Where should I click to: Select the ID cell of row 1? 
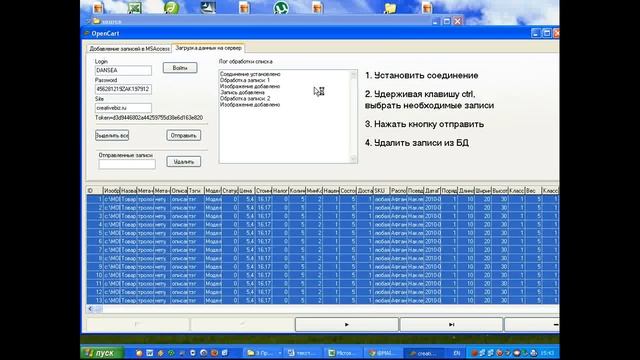pos(95,199)
